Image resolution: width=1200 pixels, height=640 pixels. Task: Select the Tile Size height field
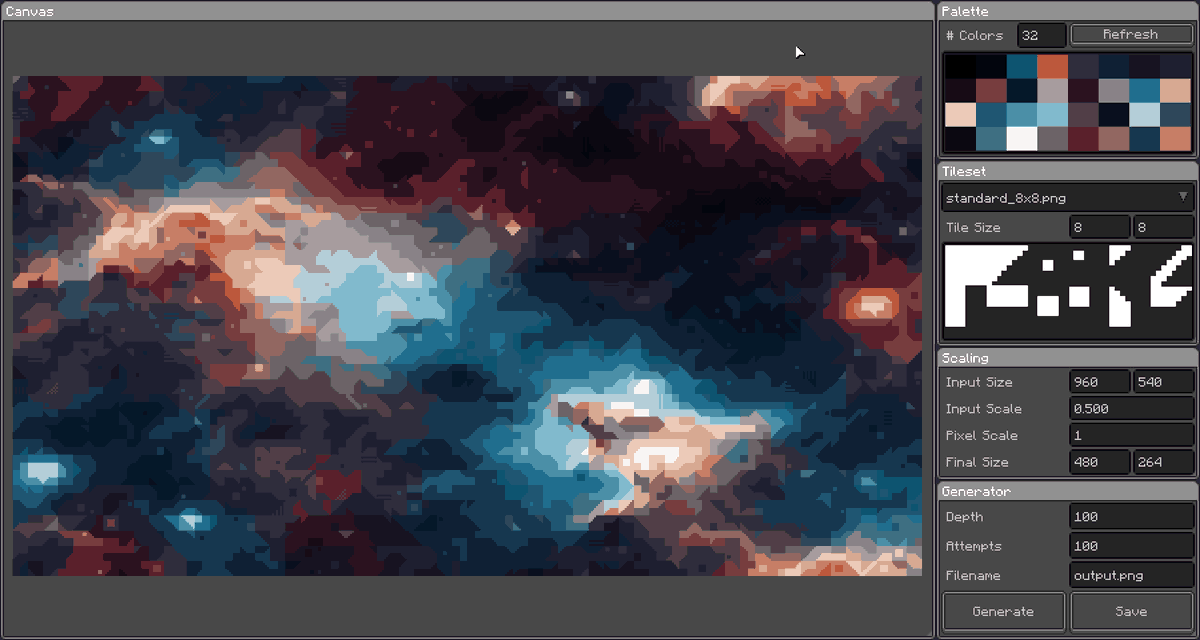click(x=1163, y=228)
